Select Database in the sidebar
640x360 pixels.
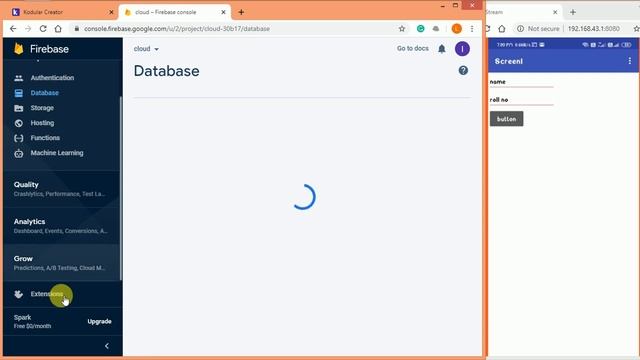click(44, 93)
